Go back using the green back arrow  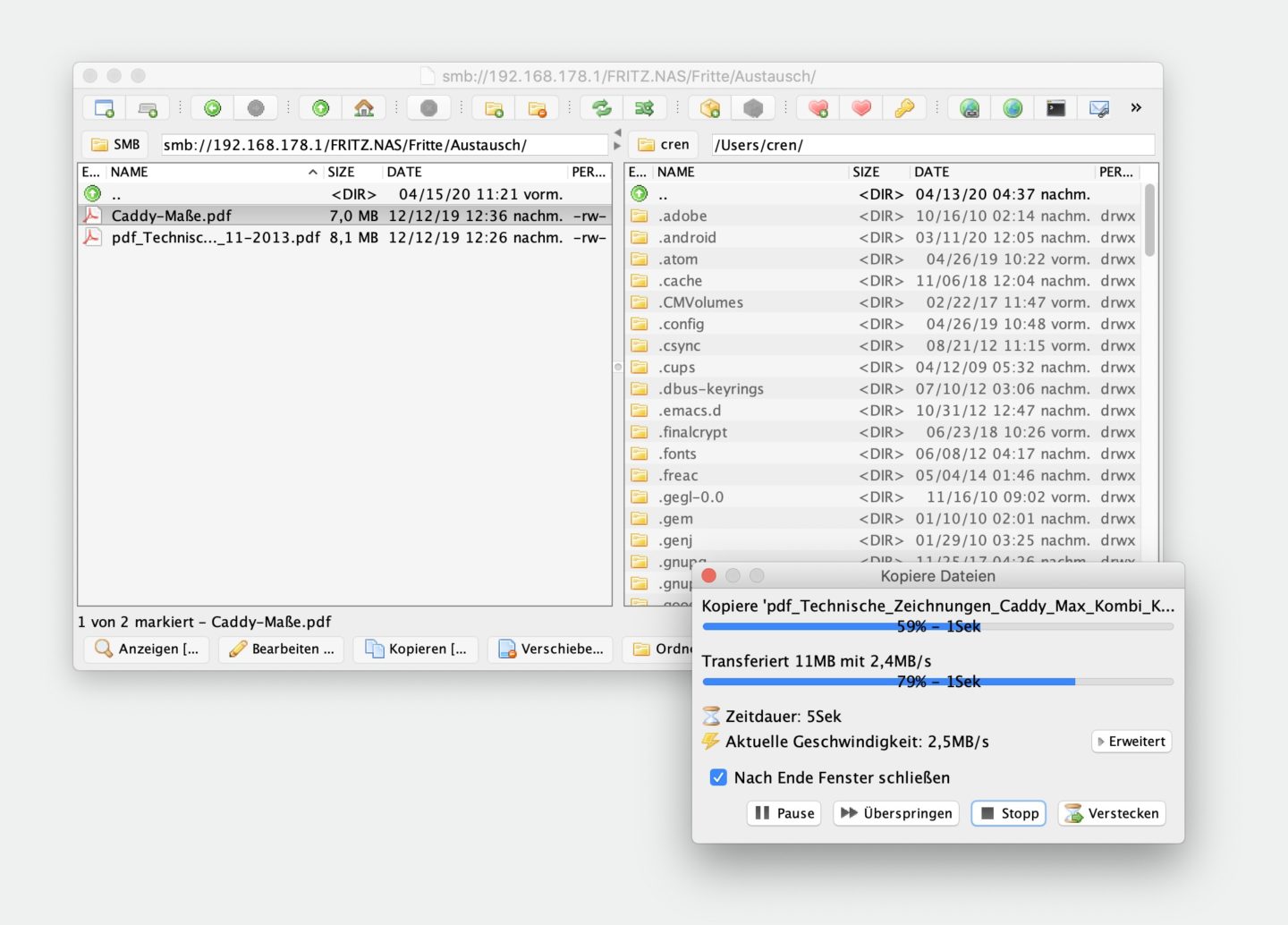(213, 108)
